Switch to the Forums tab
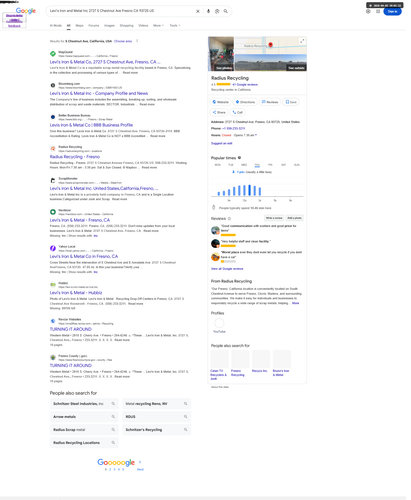This screenshot has width=411, height=500. [94, 25]
